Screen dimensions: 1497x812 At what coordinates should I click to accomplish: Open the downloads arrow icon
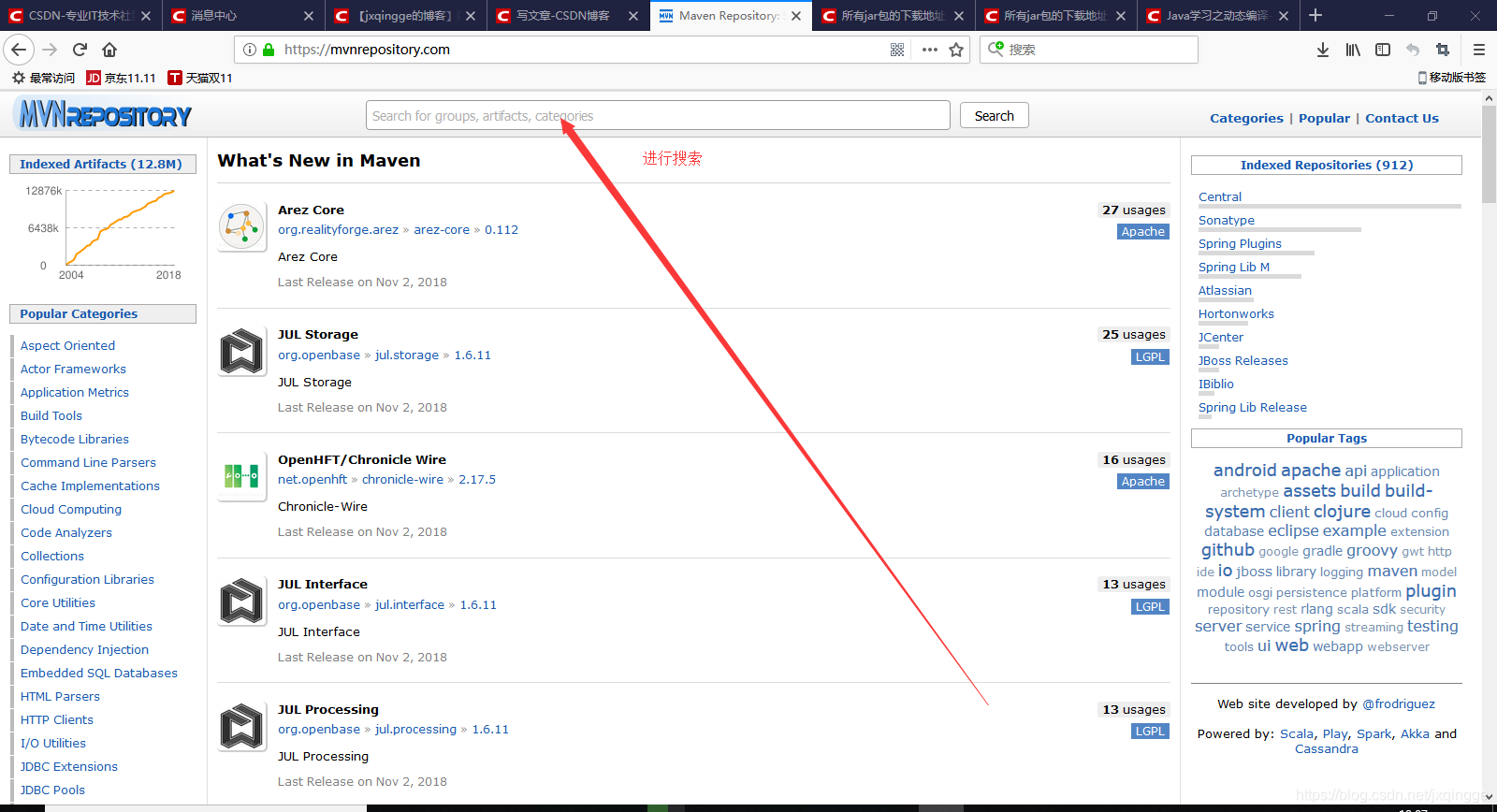1323,50
